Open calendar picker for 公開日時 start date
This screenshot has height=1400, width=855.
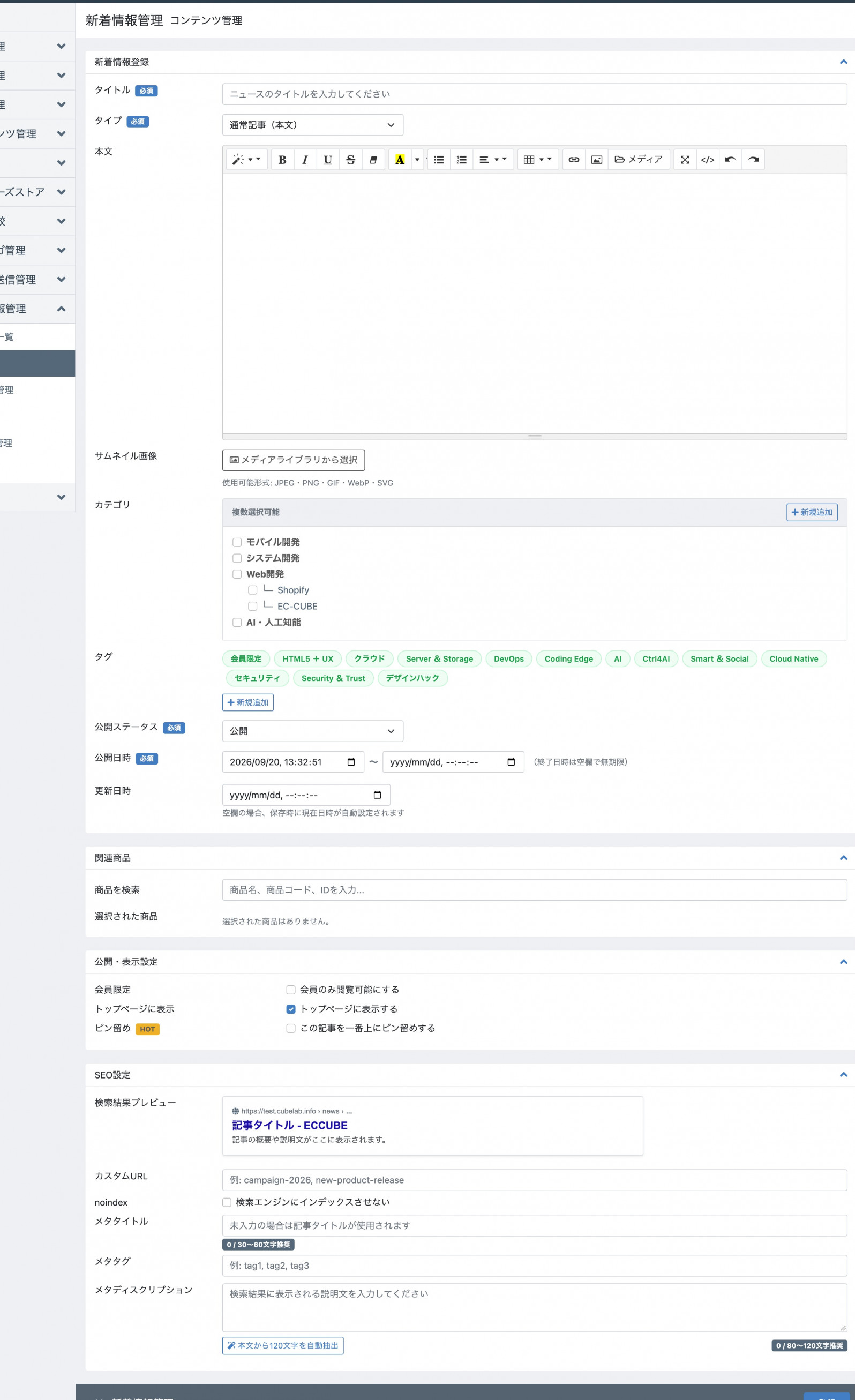coord(351,762)
